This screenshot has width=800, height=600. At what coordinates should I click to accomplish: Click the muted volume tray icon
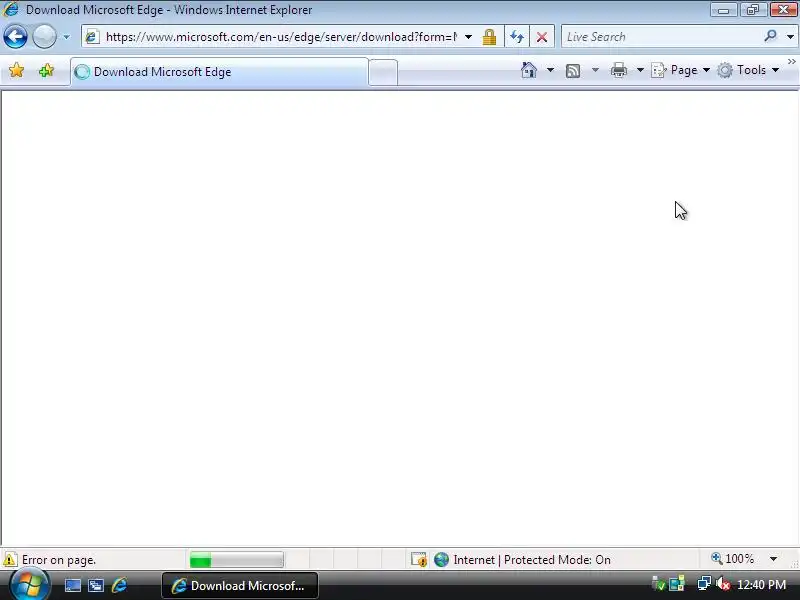click(722, 583)
